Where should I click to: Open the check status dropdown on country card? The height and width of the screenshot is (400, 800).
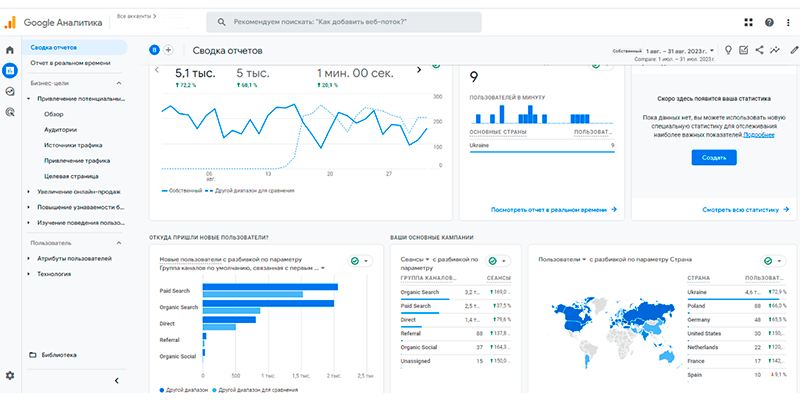[774, 261]
